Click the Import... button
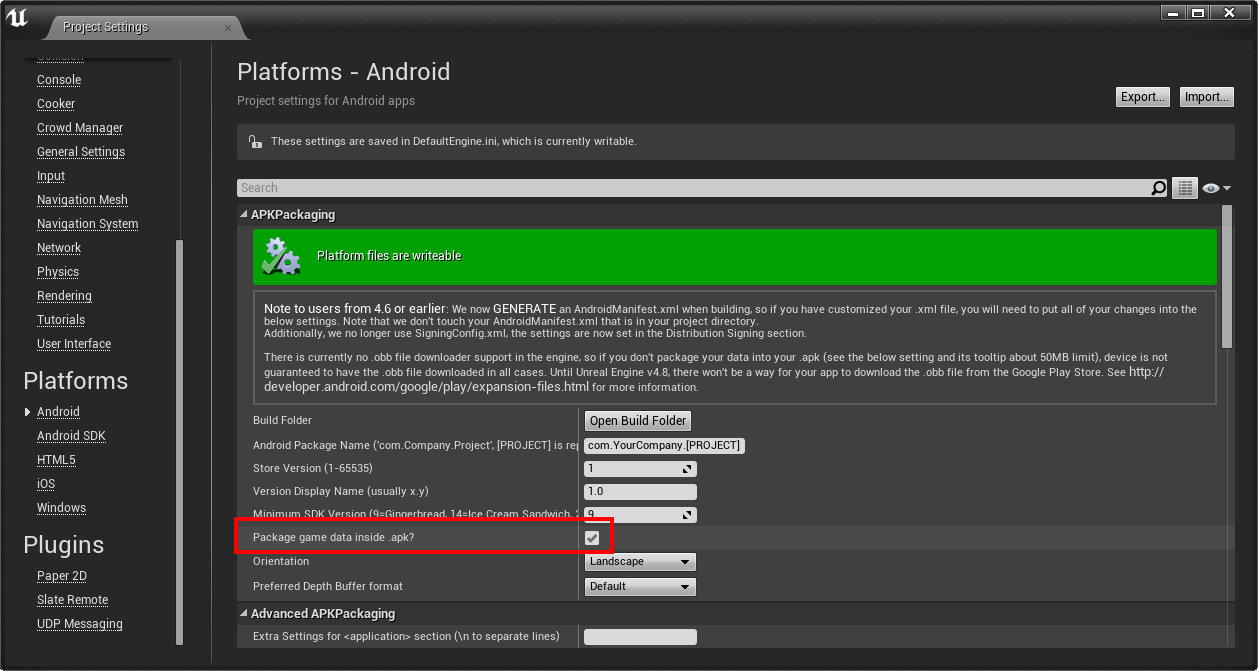This screenshot has height=671, width=1258. point(1207,97)
